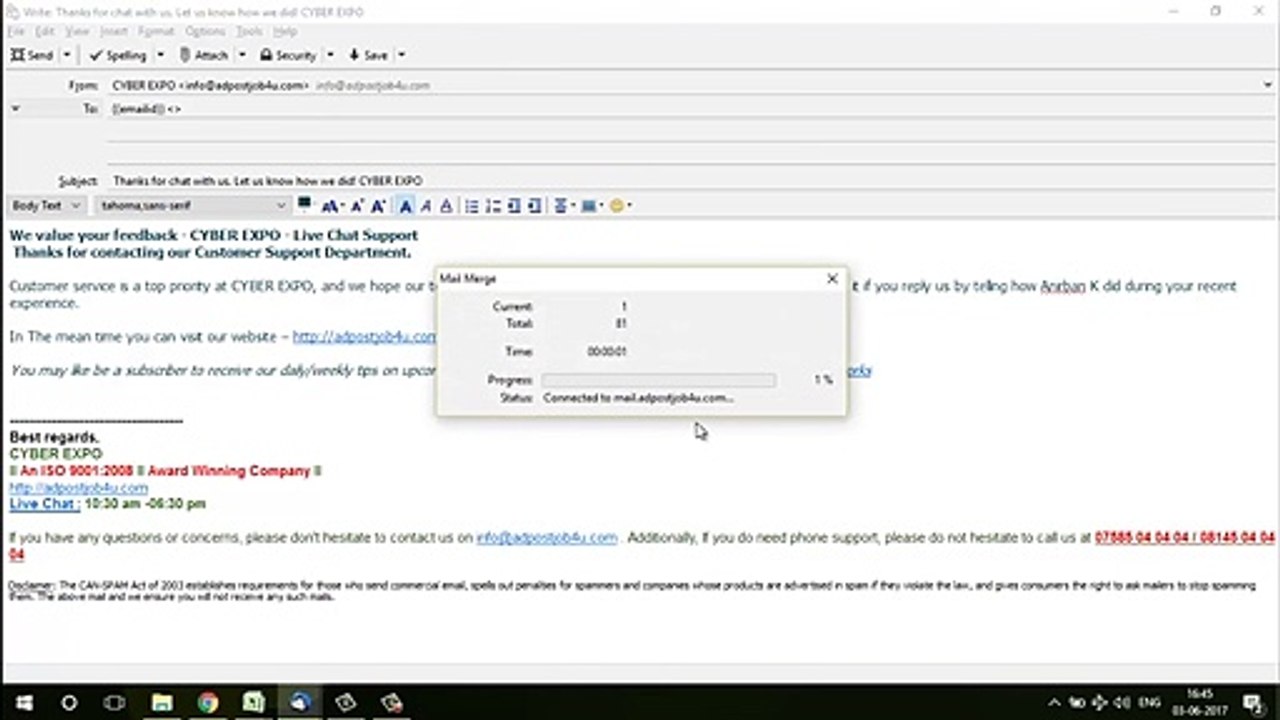This screenshot has width=1280, height=720.
Task: Open the adpostjob4u.com website link in body
Action: (364, 337)
